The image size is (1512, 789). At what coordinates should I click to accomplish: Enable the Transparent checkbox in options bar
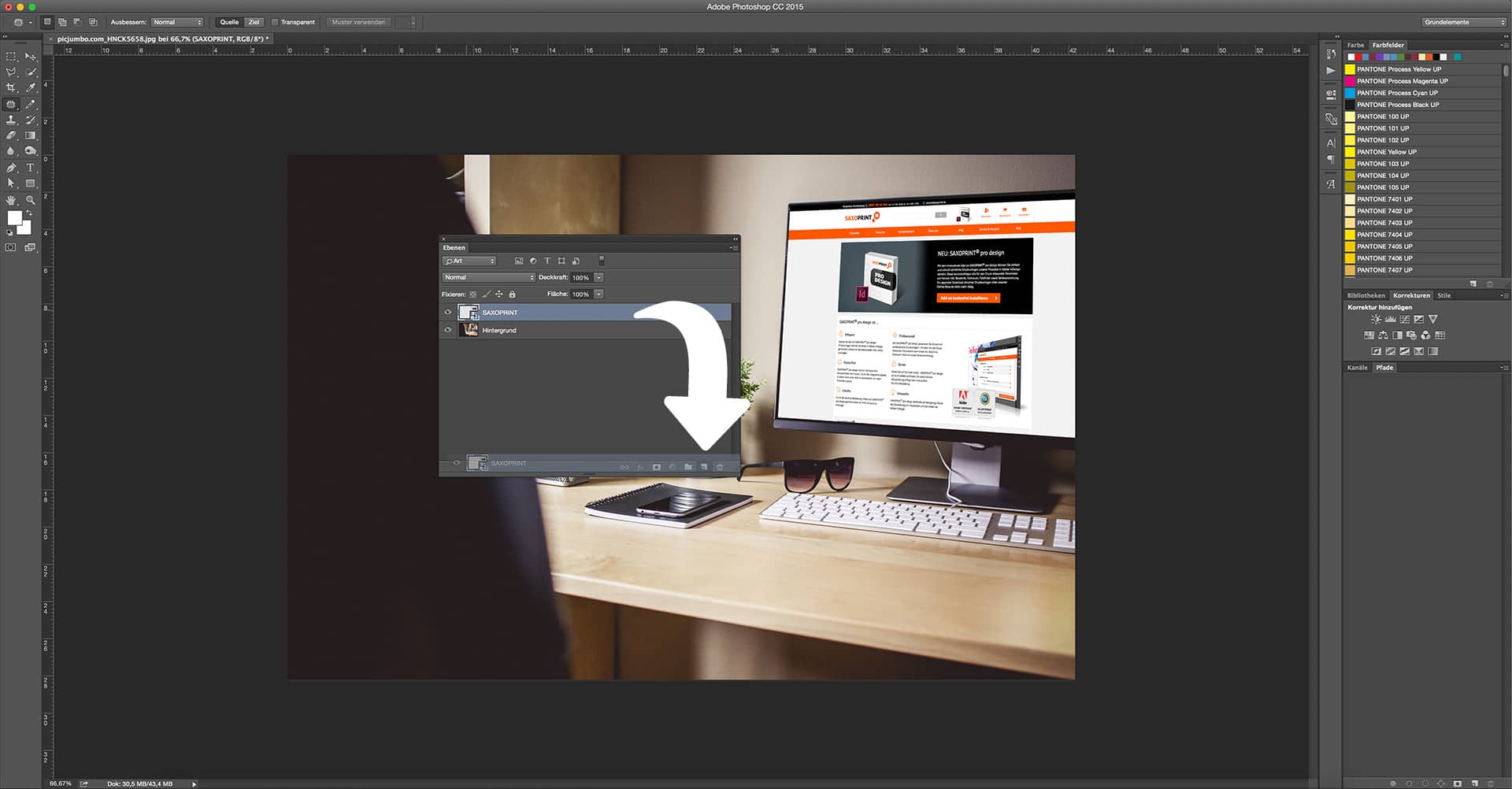pos(276,22)
